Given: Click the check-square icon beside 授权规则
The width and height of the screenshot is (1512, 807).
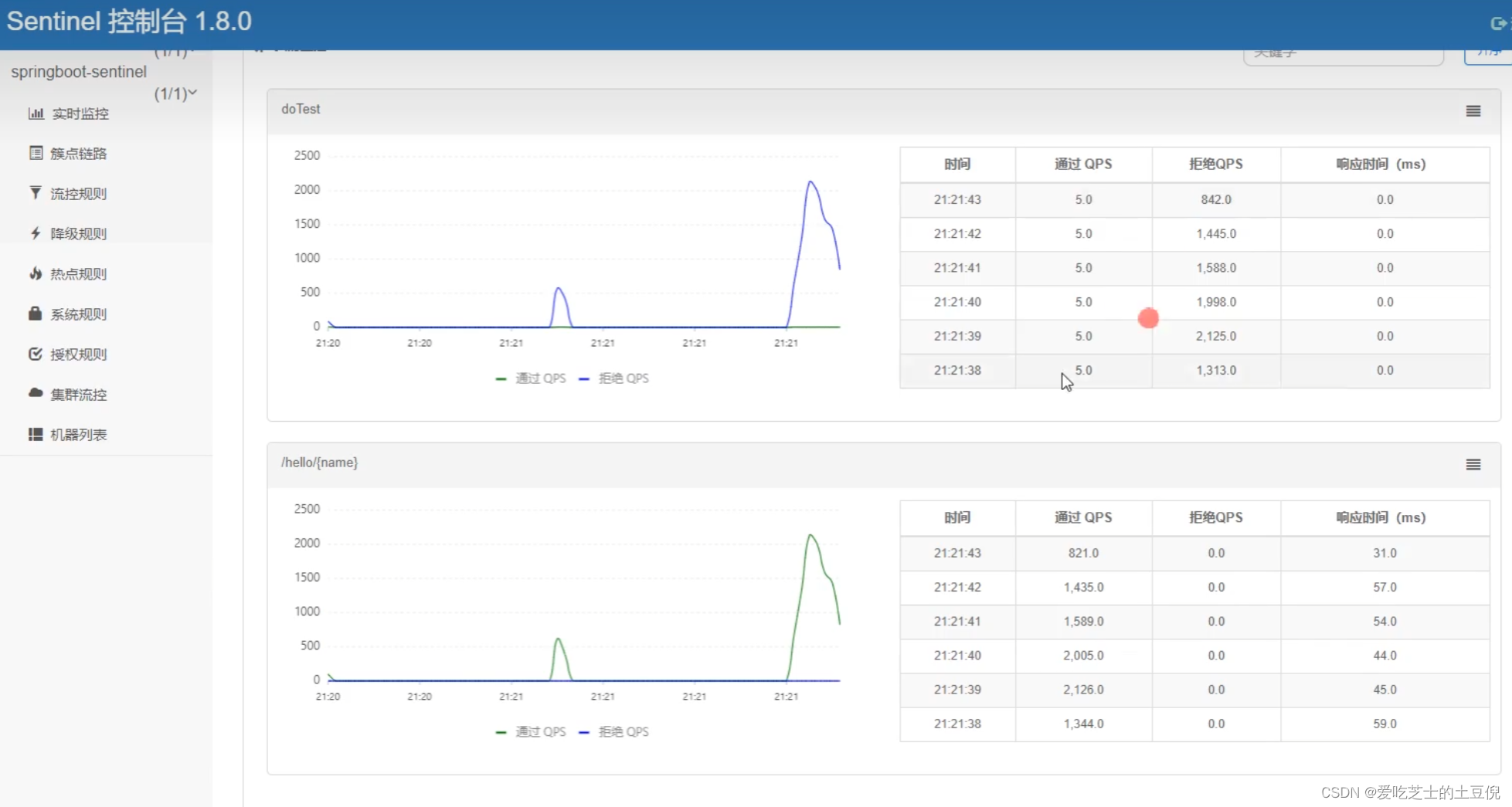Looking at the screenshot, I should (x=36, y=354).
